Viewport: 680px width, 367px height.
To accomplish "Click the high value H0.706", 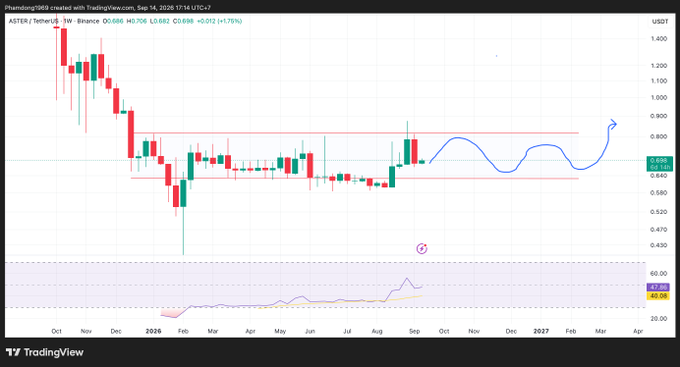I will click(136, 21).
